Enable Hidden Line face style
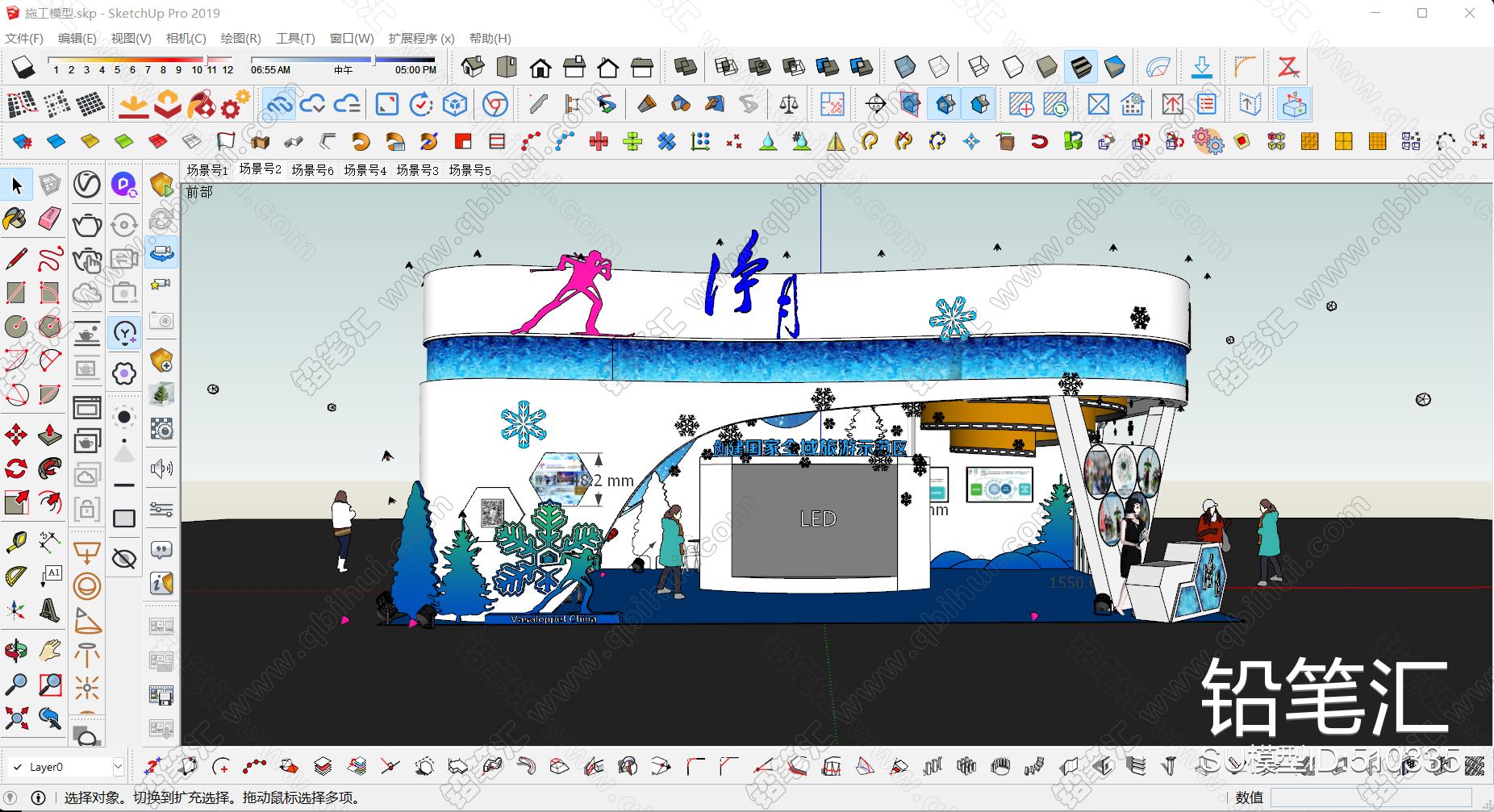Image resolution: width=1494 pixels, height=812 pixels. pyautogui.click(x=1012, y=67)
